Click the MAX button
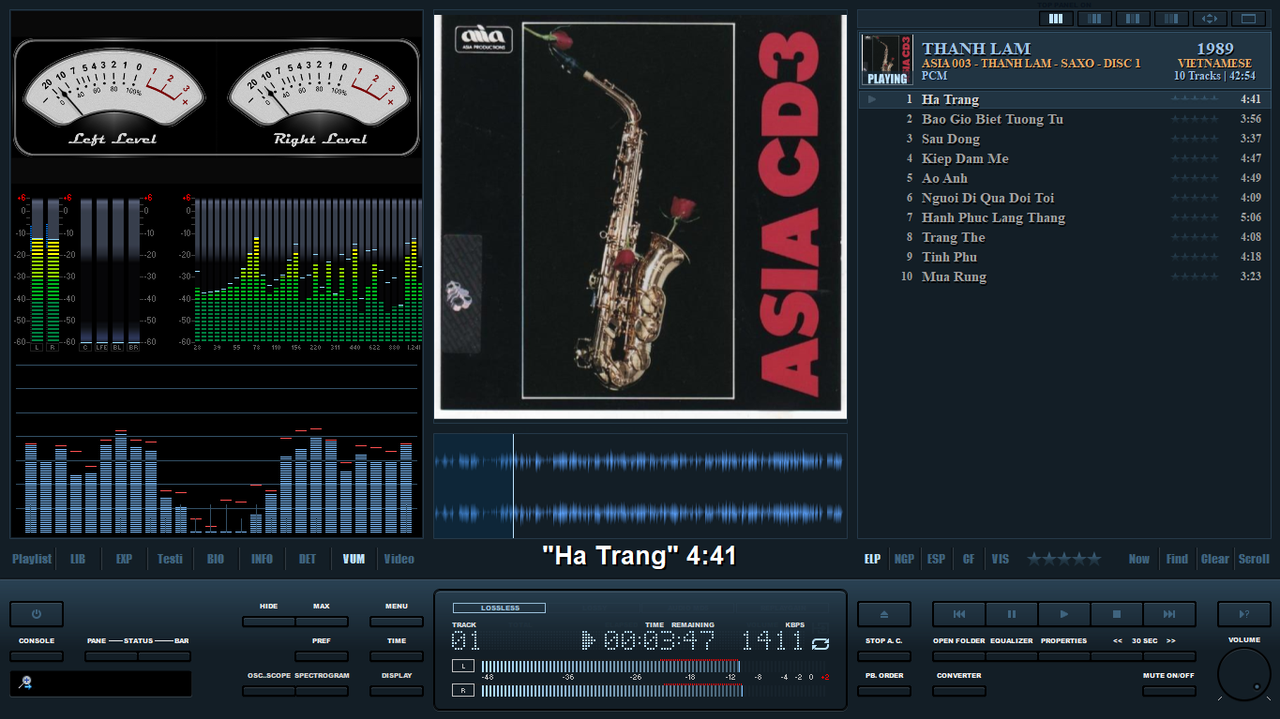1280x719 pixels. coord(322,621)
